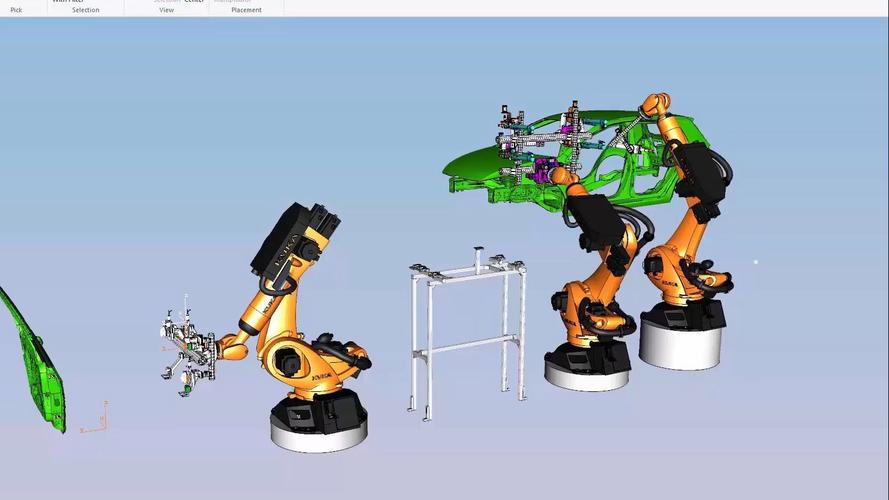Image resolution: width=889 pixels, height=500 pixels.
Task: Open the Selection ribbon group
Action: tap(85, 10)
